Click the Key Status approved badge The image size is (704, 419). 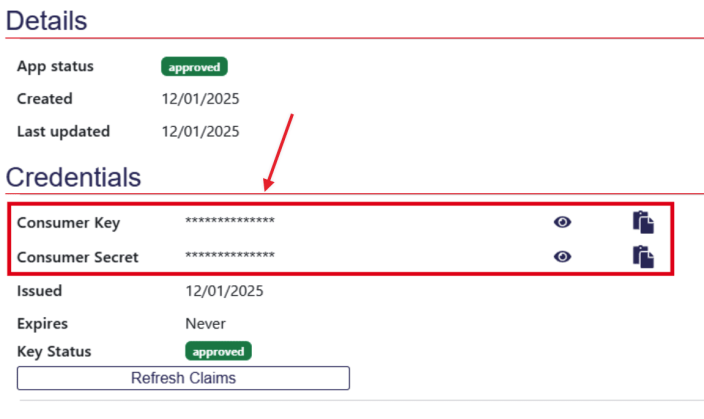point(218,351)
